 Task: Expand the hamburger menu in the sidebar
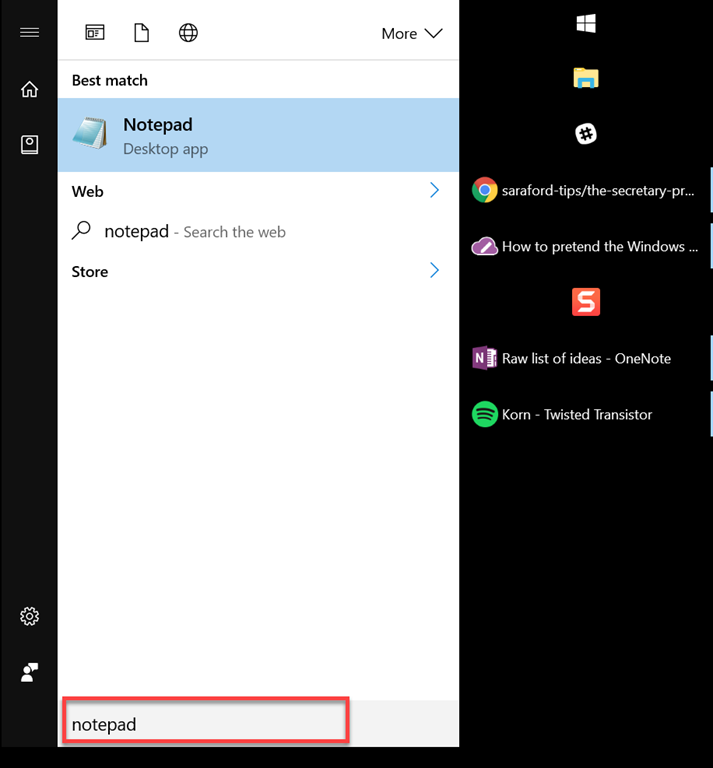pyautogui.click(x=29, y=32)
